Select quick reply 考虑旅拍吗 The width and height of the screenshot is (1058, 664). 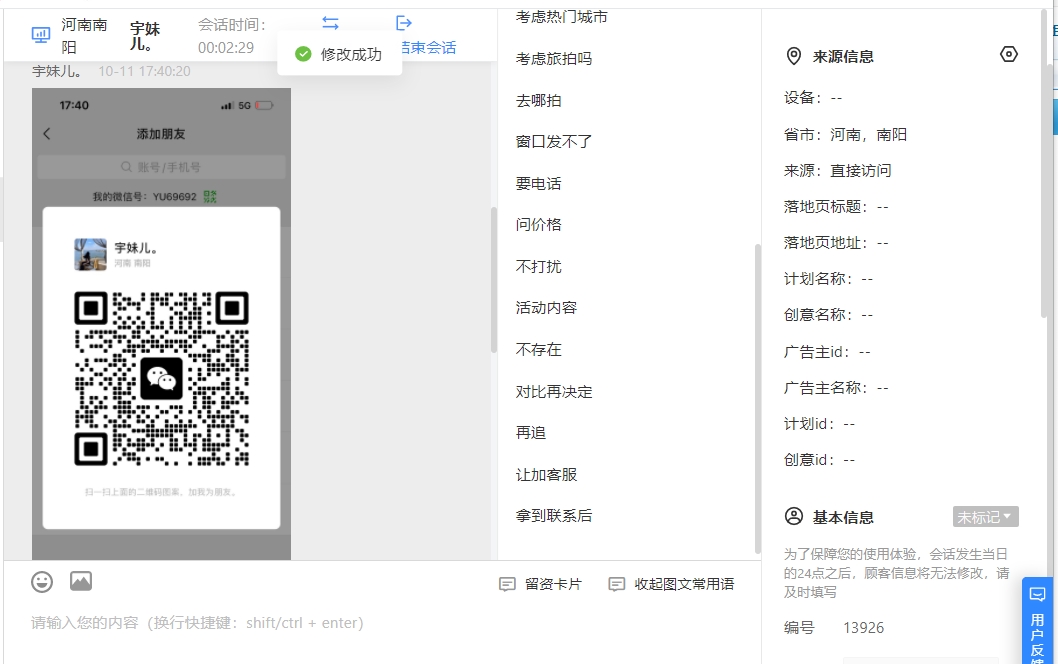coord(554,59)
